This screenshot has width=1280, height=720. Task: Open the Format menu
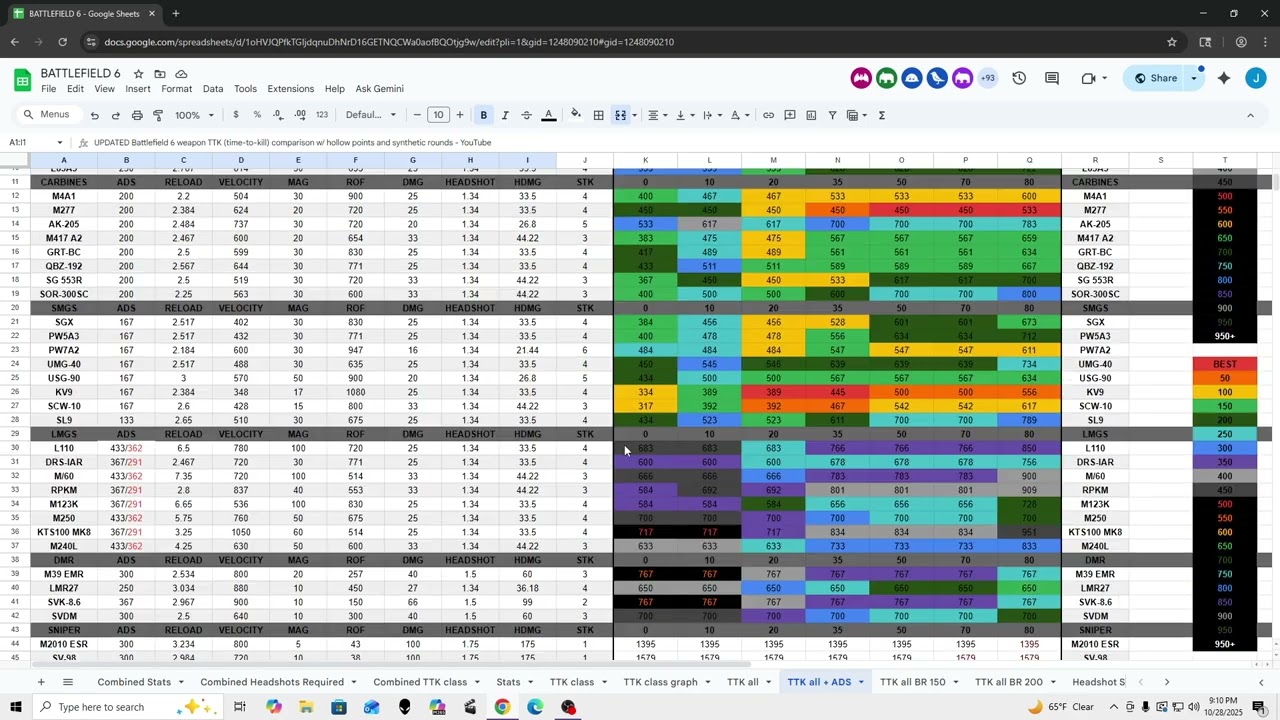tap(176, 89)
